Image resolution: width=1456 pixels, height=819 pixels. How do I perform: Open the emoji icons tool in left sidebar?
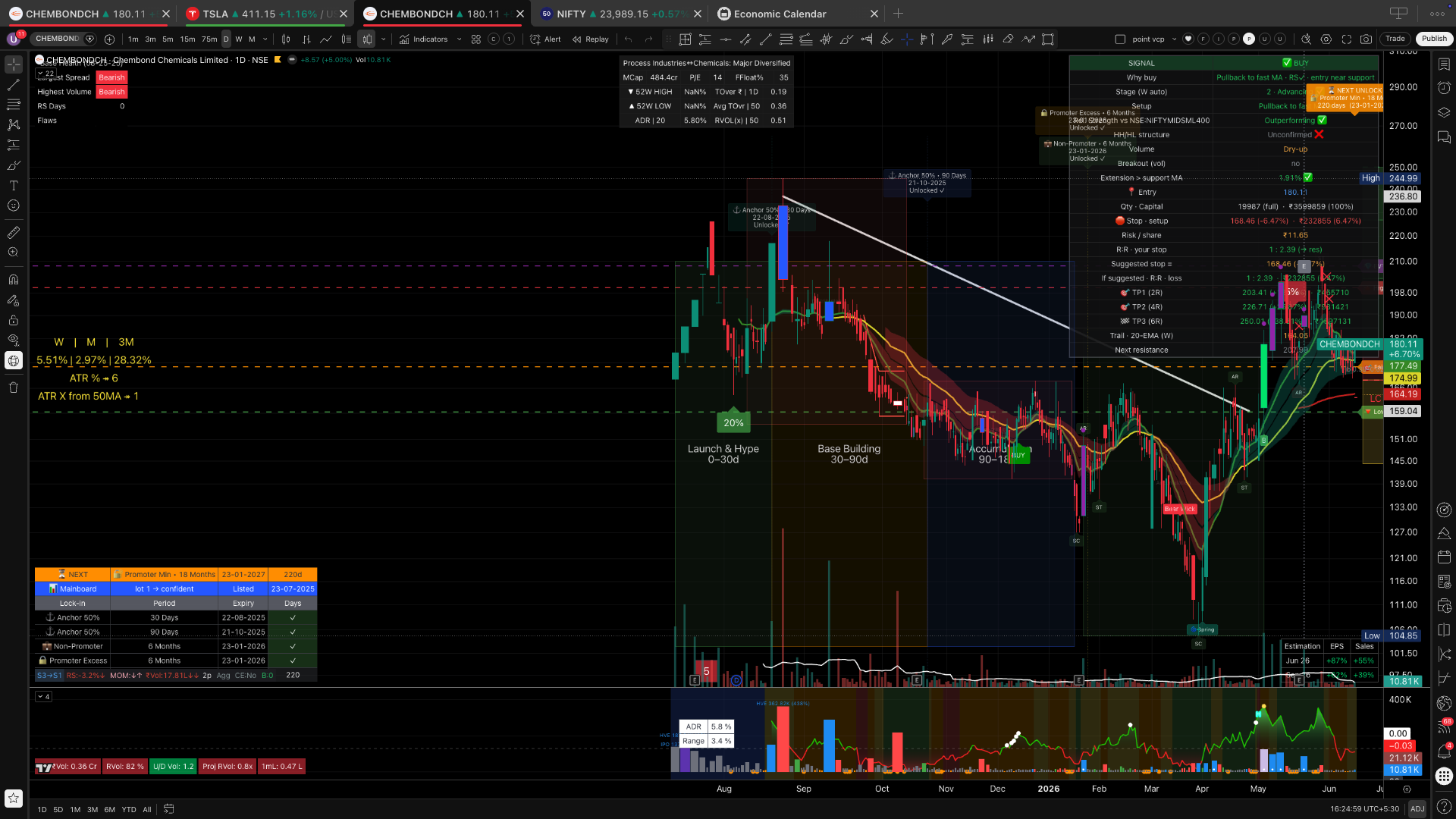point(14,206)
